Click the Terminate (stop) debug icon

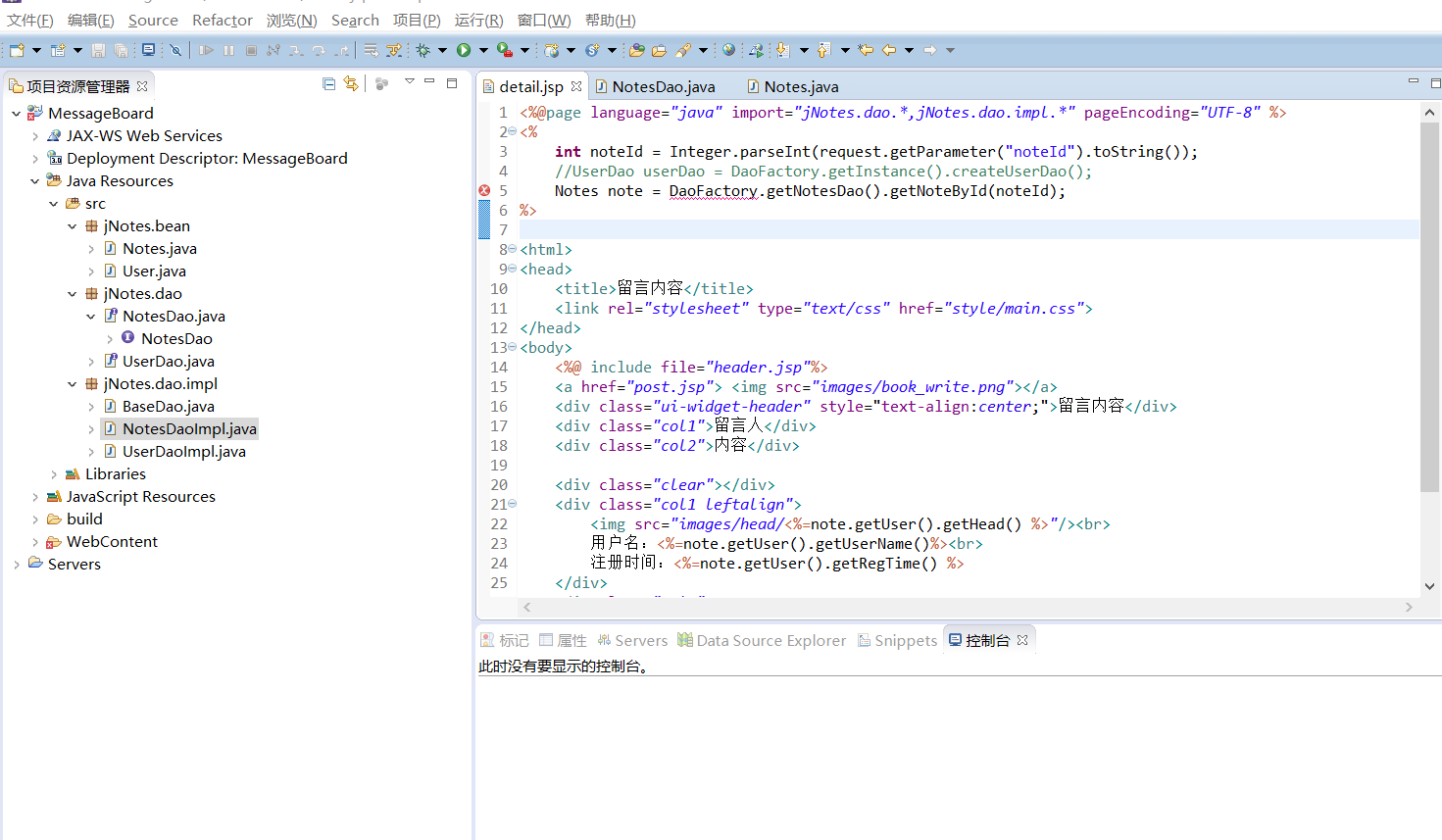pyautogui.click(x=251, y=50)
